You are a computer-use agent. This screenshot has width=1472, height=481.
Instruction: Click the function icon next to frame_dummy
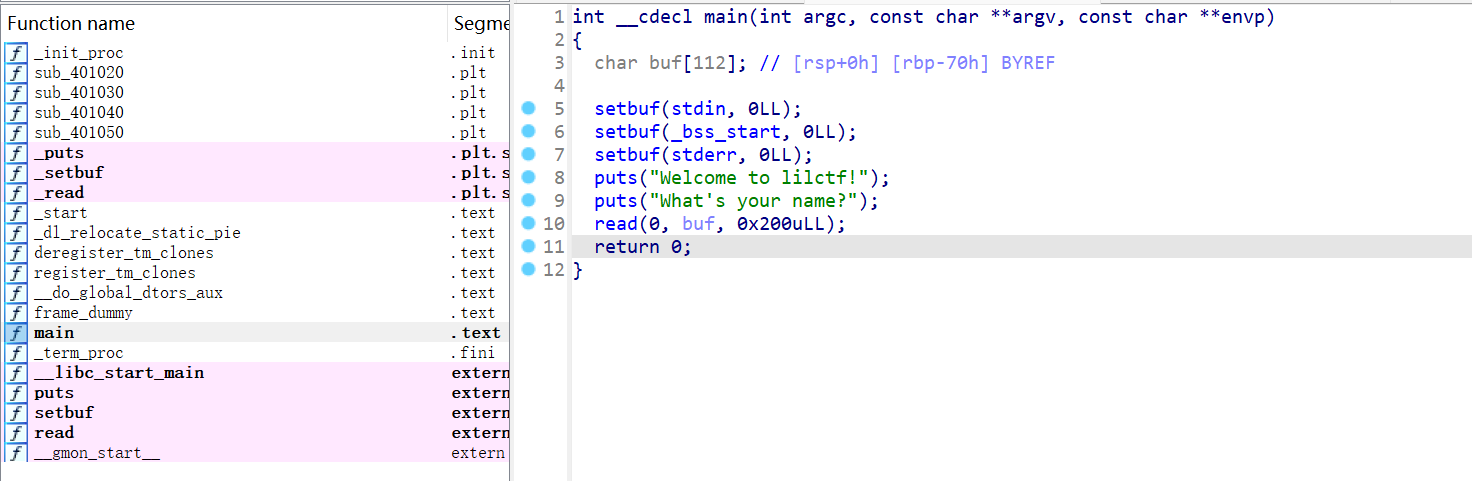click(16, 313)
